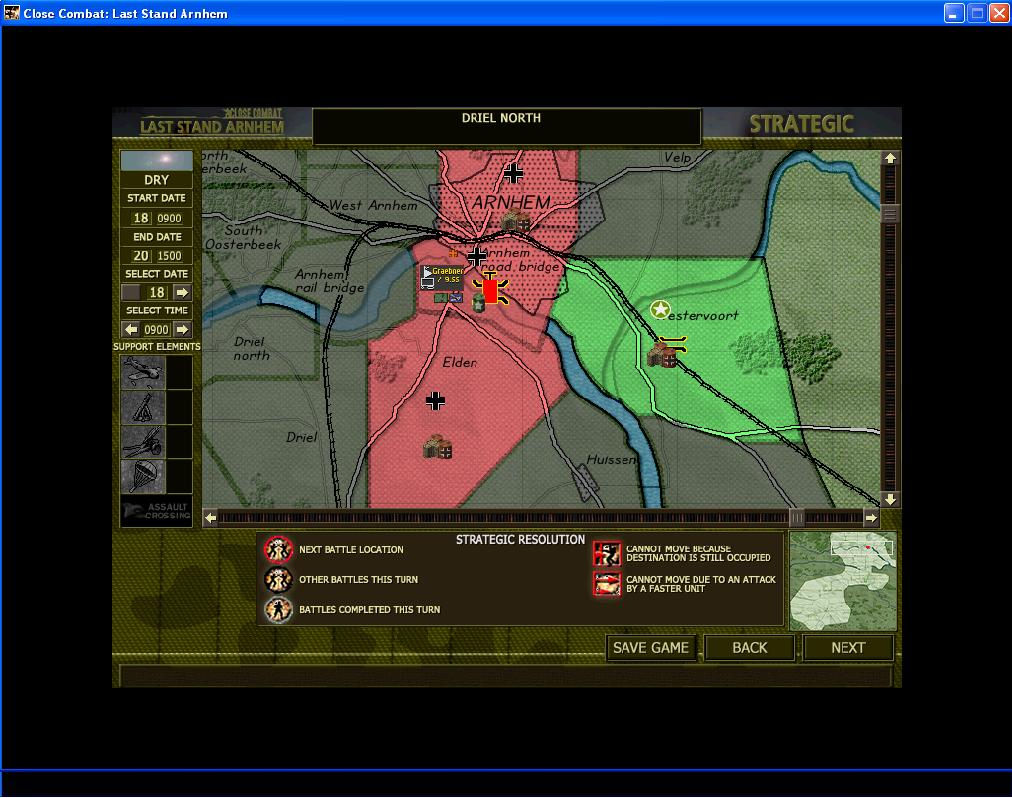Click the green unit chip below Graebner

pos(441,298)
